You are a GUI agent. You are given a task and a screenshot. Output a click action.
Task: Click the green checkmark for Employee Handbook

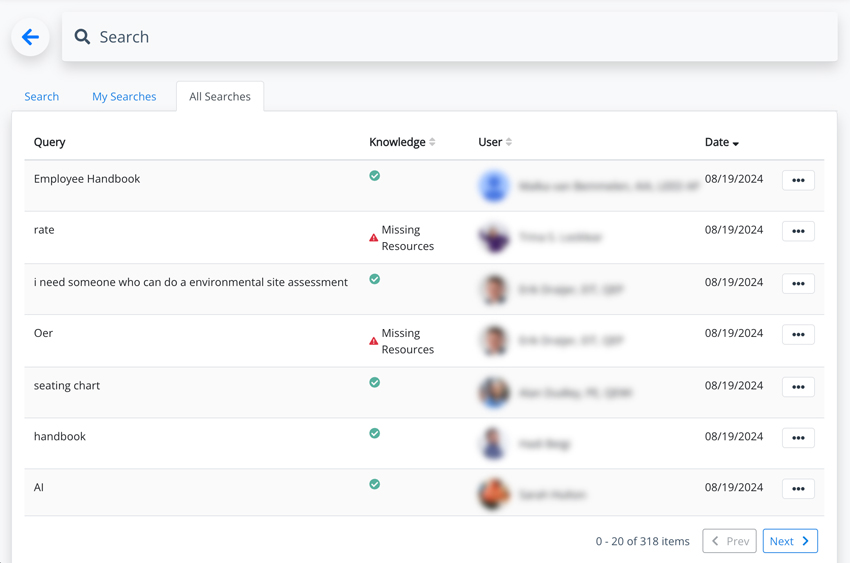[374, 176]
